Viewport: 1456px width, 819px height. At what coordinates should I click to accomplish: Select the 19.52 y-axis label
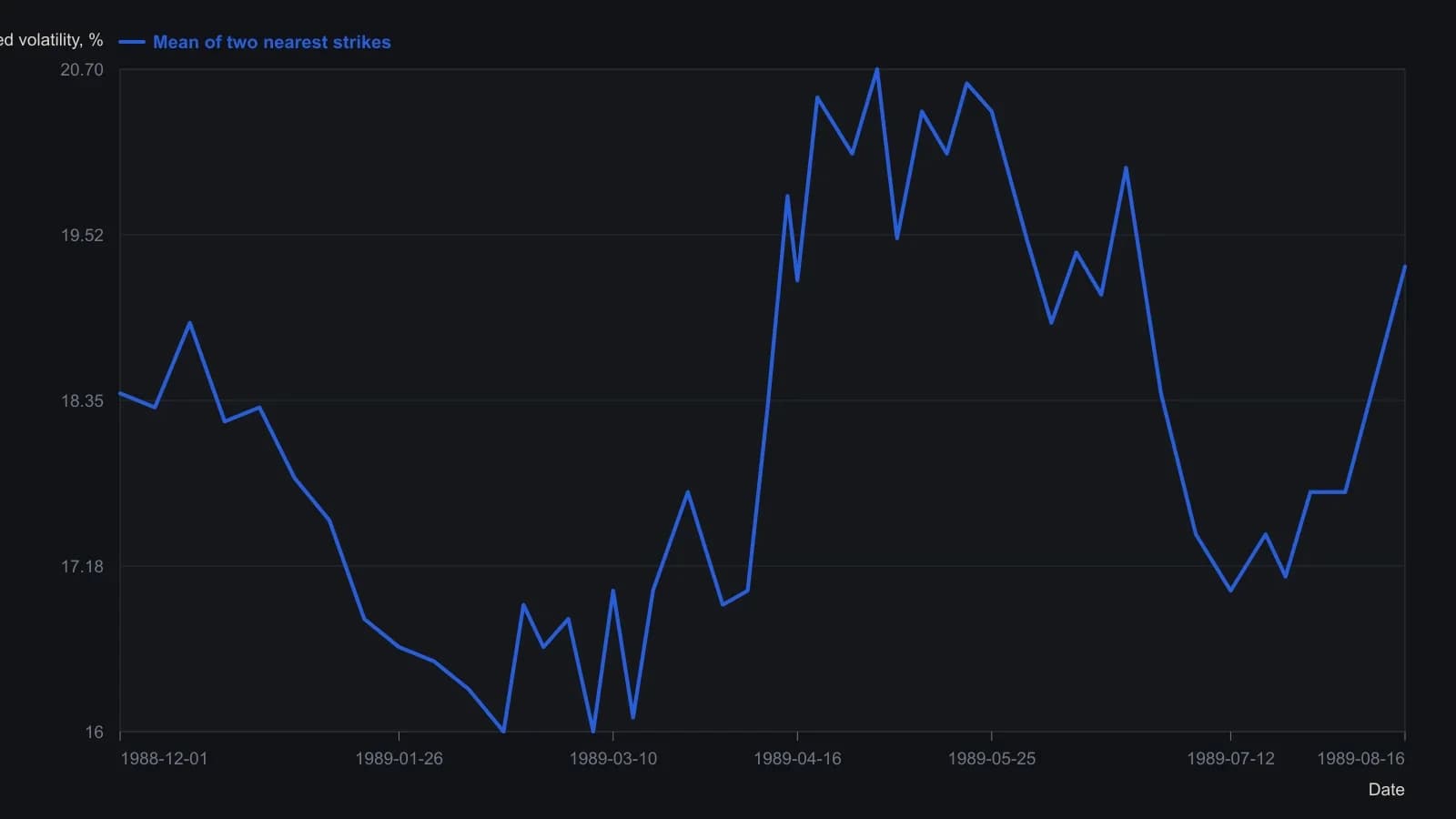click(82, 235)
